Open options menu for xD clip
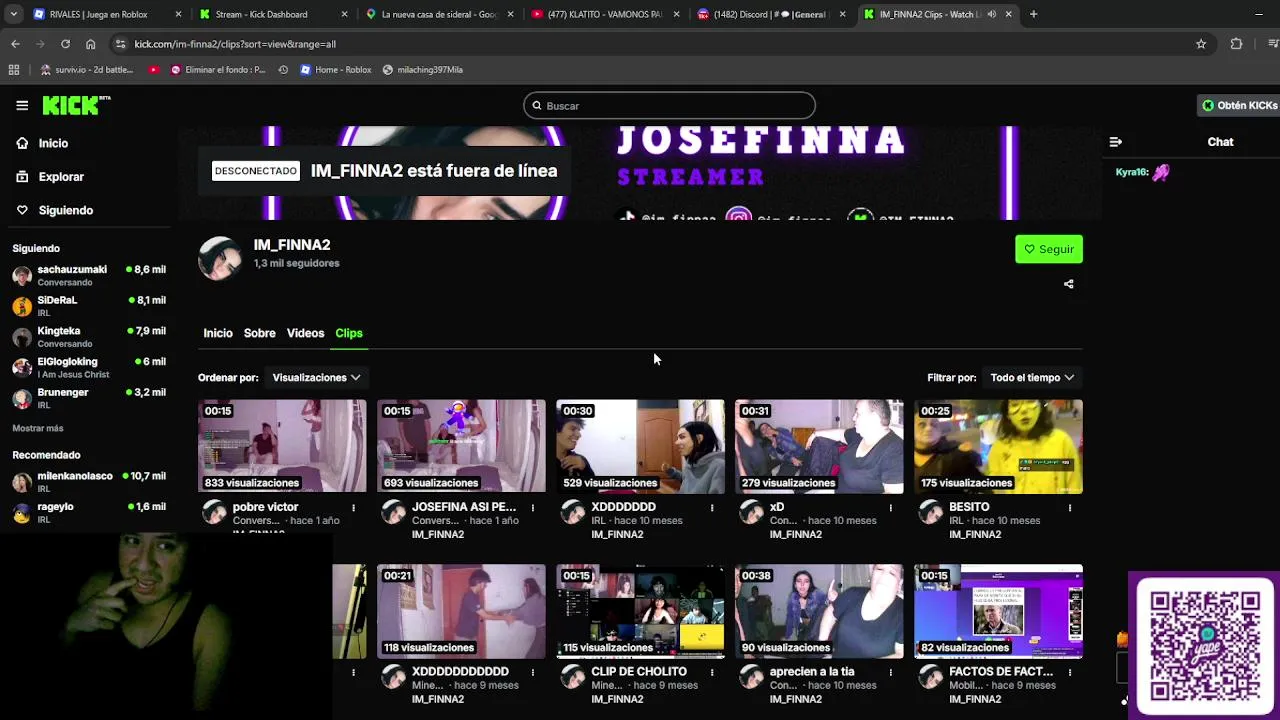Screen dimensions: 1280x720 point(890,508)
